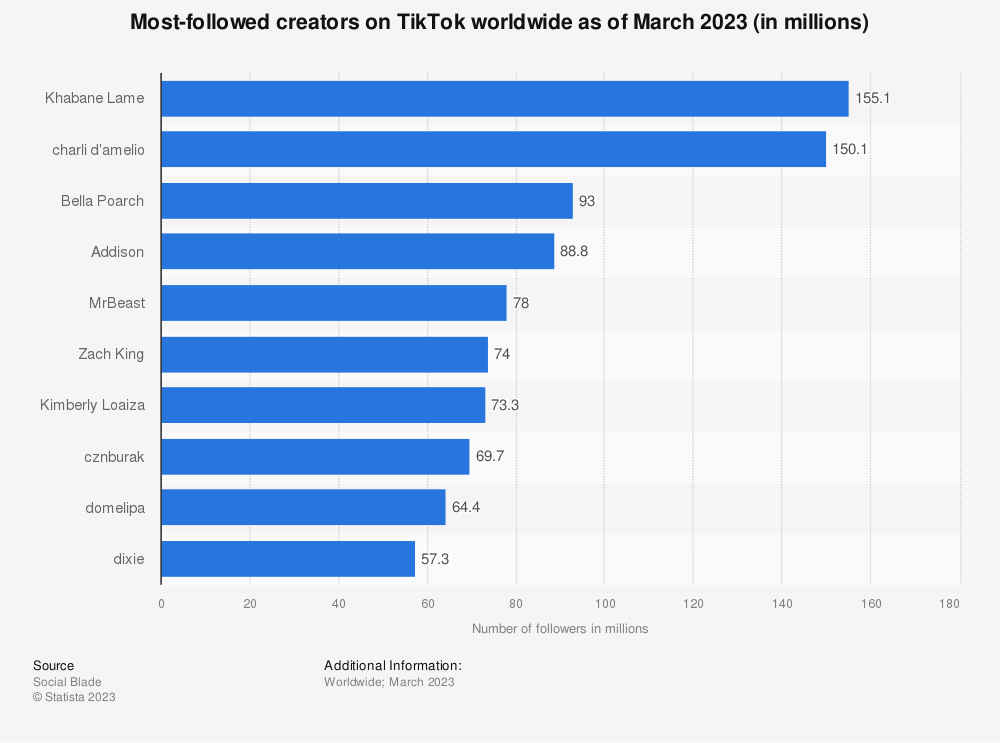Click the value 93
The image size is (1000, 743).
click(587, 201)
